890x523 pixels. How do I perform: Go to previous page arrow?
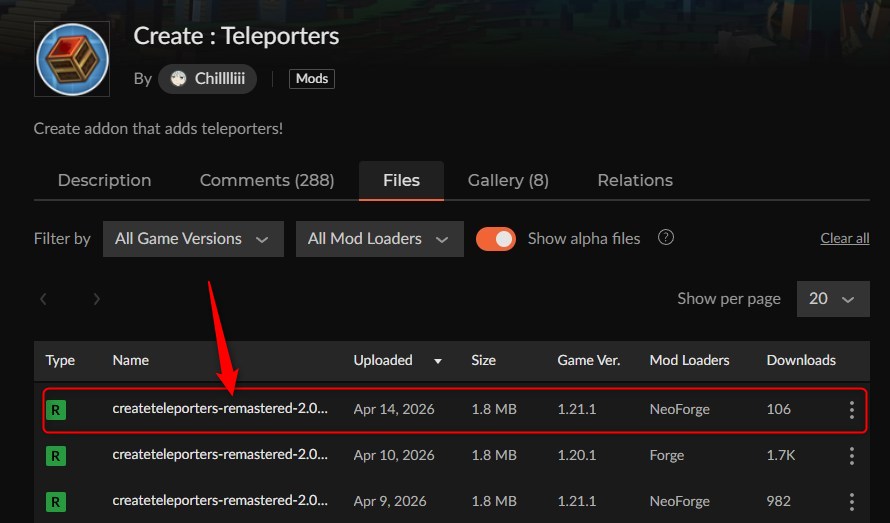[x=43, y=299]
